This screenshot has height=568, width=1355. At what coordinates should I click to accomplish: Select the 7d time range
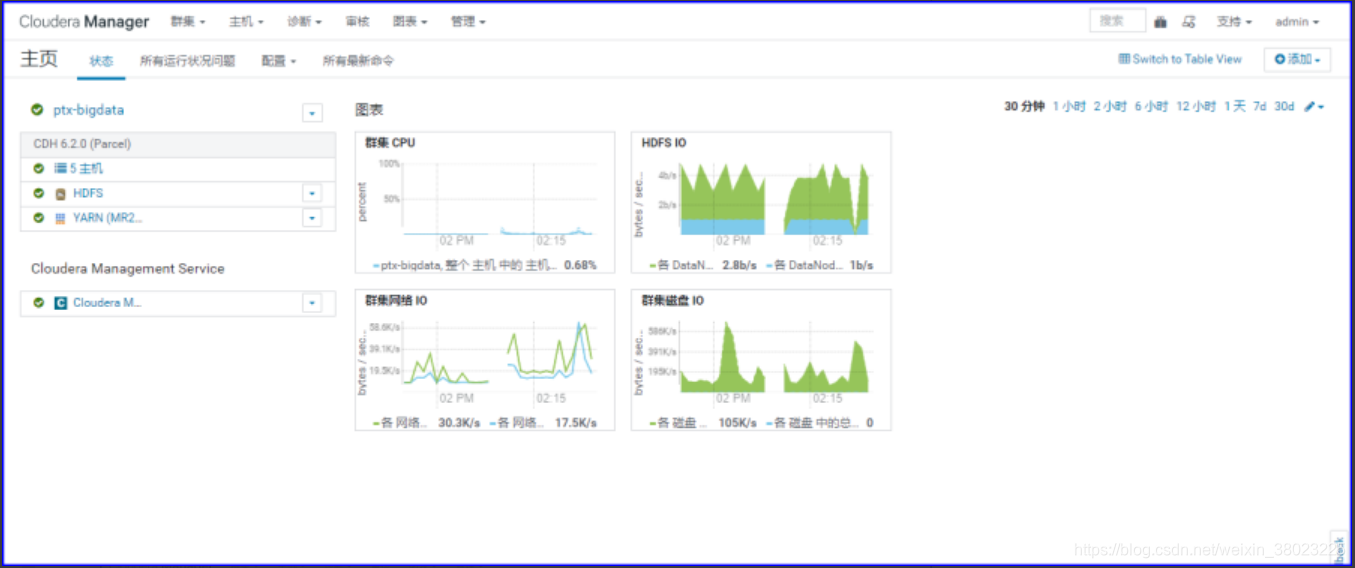(1260, 107)
